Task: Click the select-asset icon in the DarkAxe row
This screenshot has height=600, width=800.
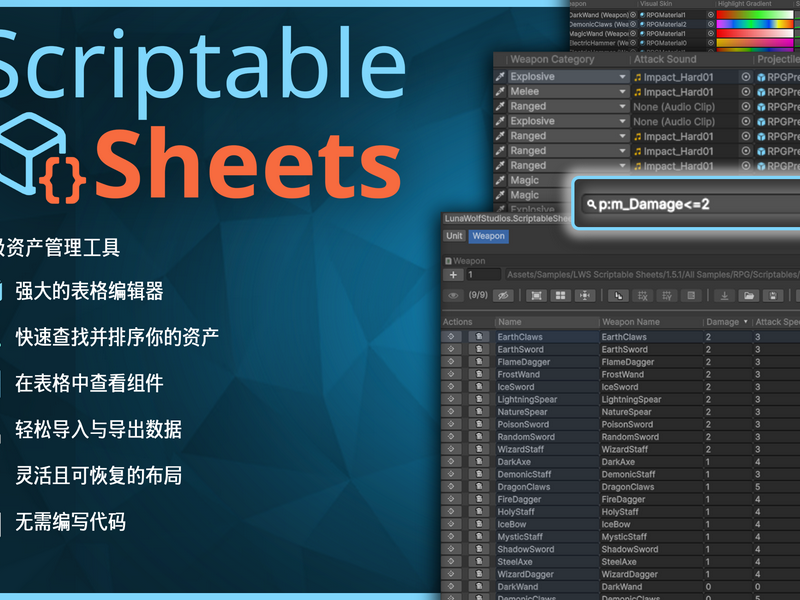Action: click(451, 462)
